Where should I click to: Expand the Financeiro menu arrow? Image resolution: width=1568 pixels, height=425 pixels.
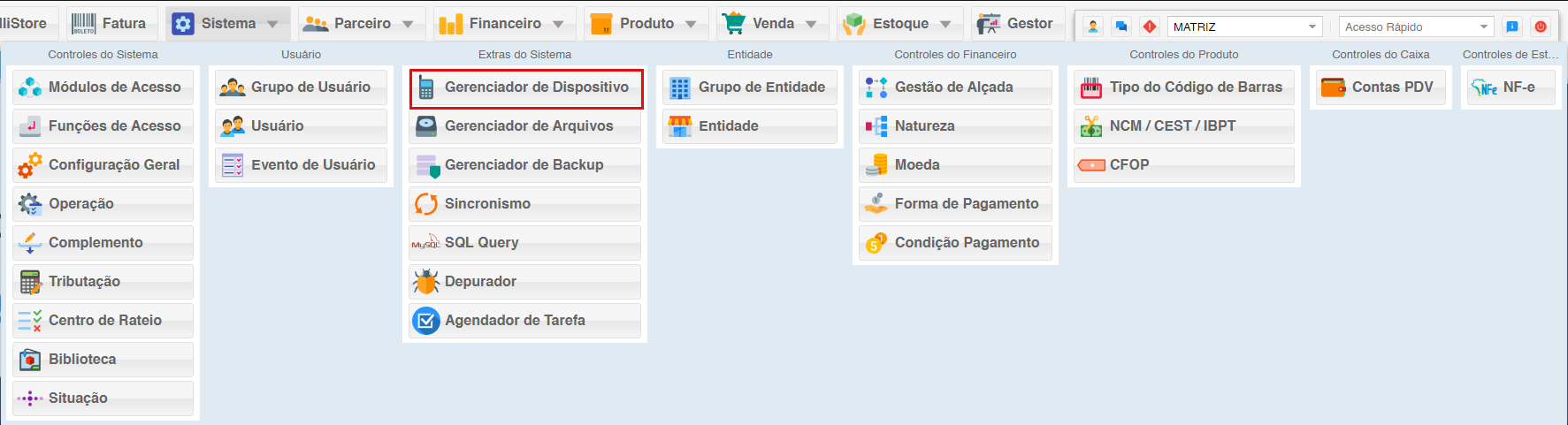558,24
